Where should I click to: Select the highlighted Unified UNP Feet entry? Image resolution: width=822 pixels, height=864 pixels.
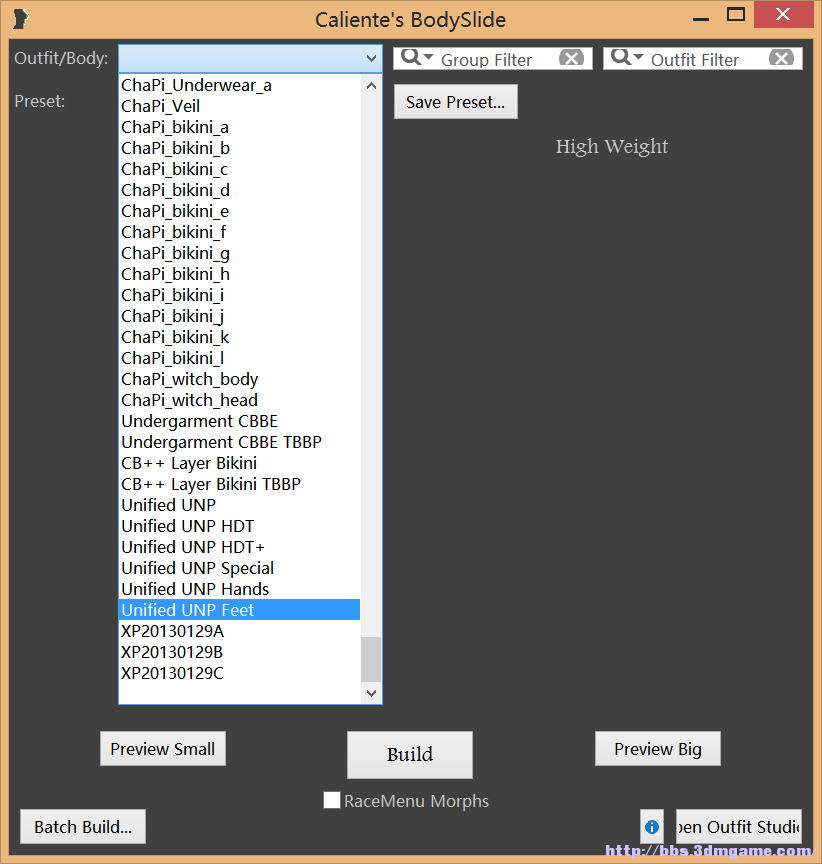click(240, 609)
